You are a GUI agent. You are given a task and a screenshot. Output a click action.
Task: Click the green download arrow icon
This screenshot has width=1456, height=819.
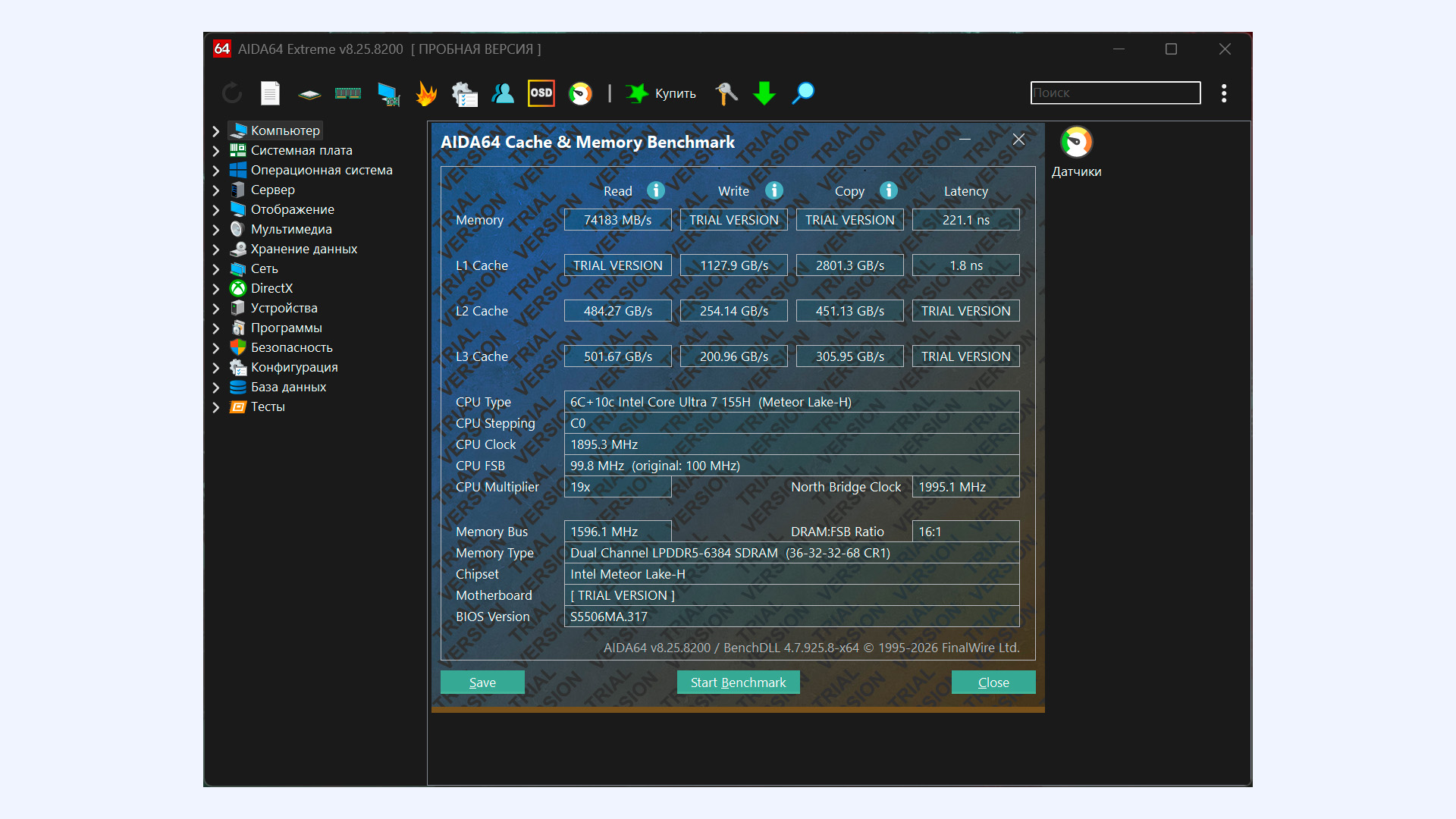(764, 93)
